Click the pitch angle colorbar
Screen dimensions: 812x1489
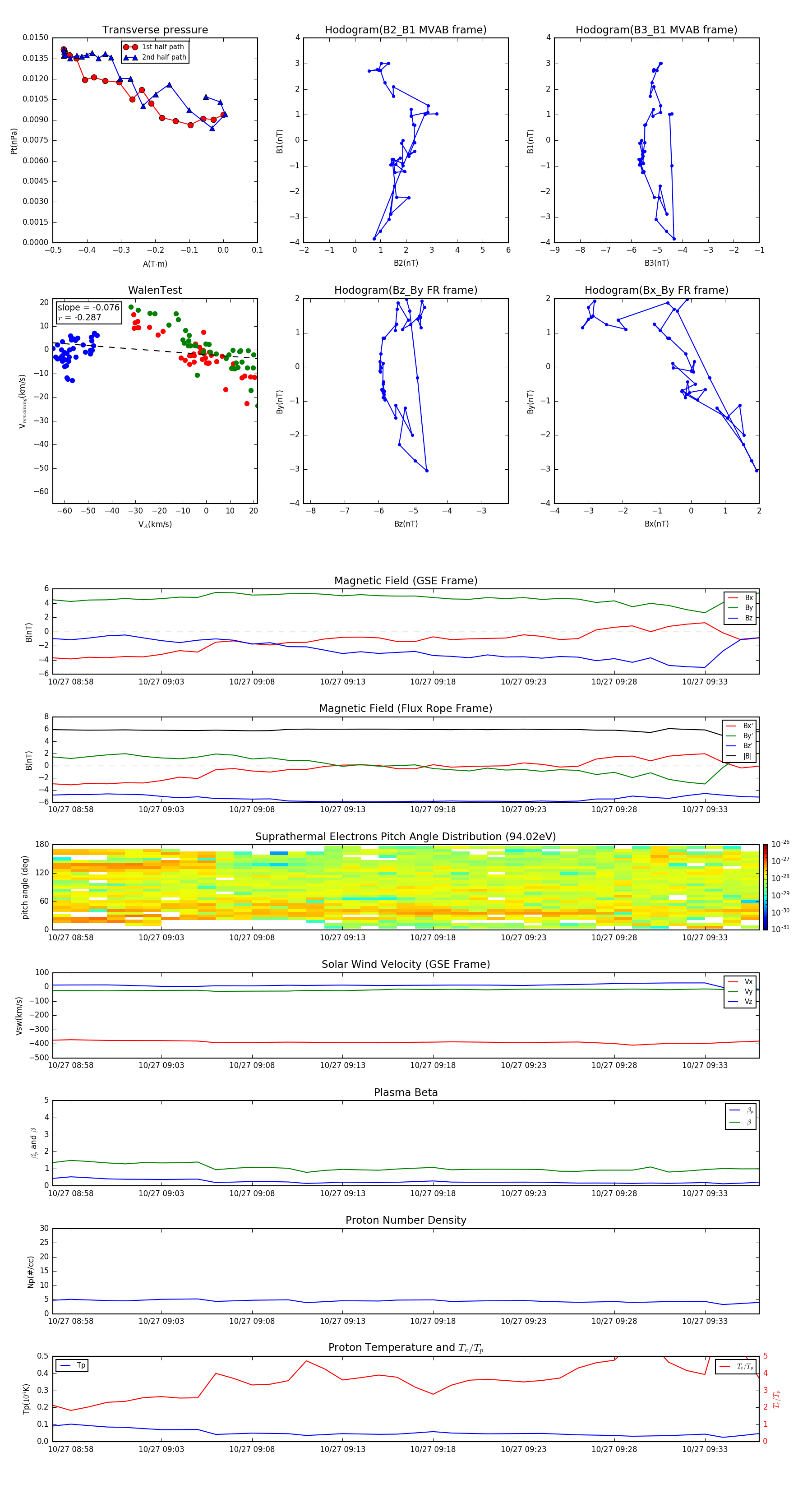tap(765, 887)
